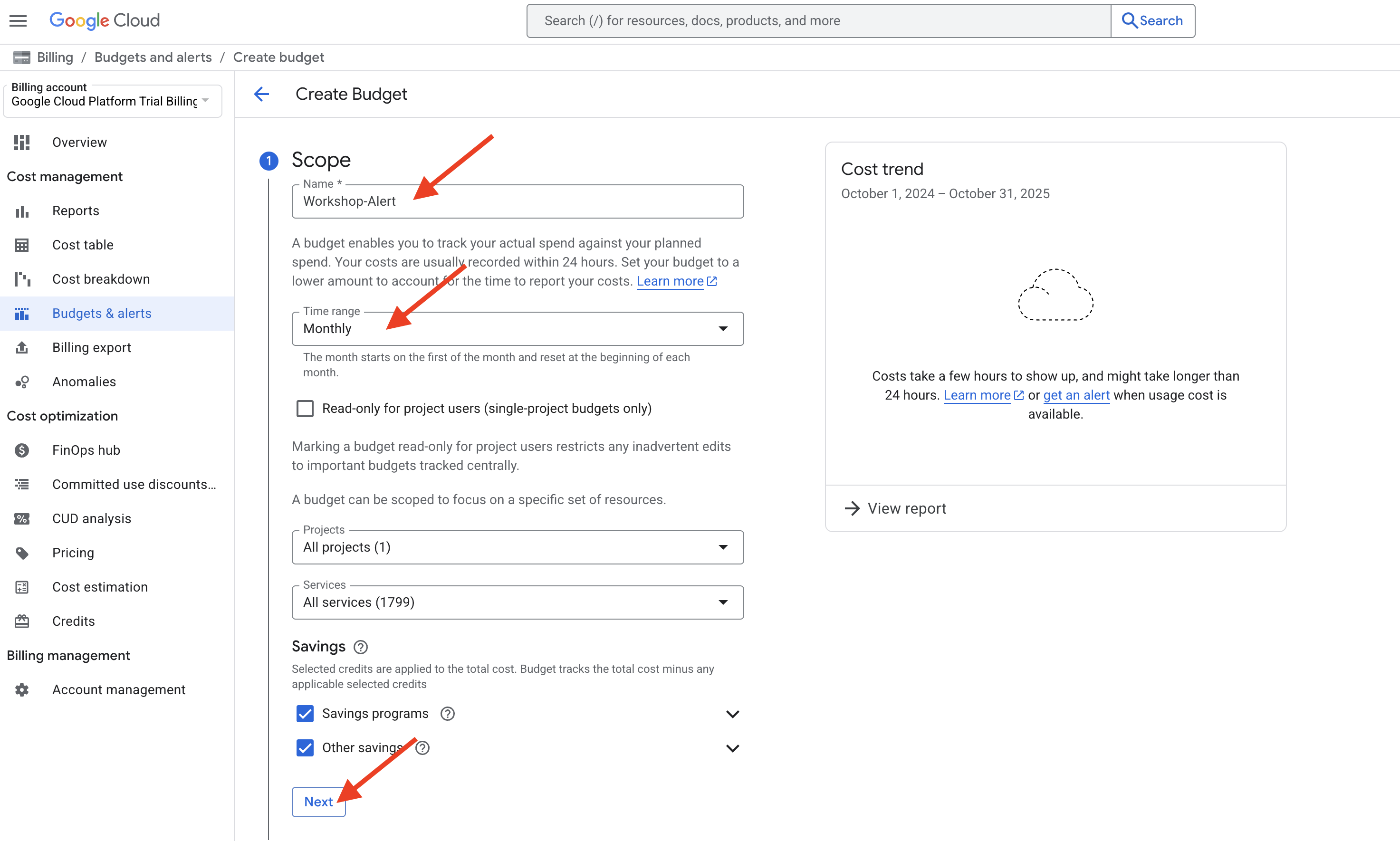Click the Account management gear icon
Image resolution: width=1400 pixels, height=841 pixels.
22,690
